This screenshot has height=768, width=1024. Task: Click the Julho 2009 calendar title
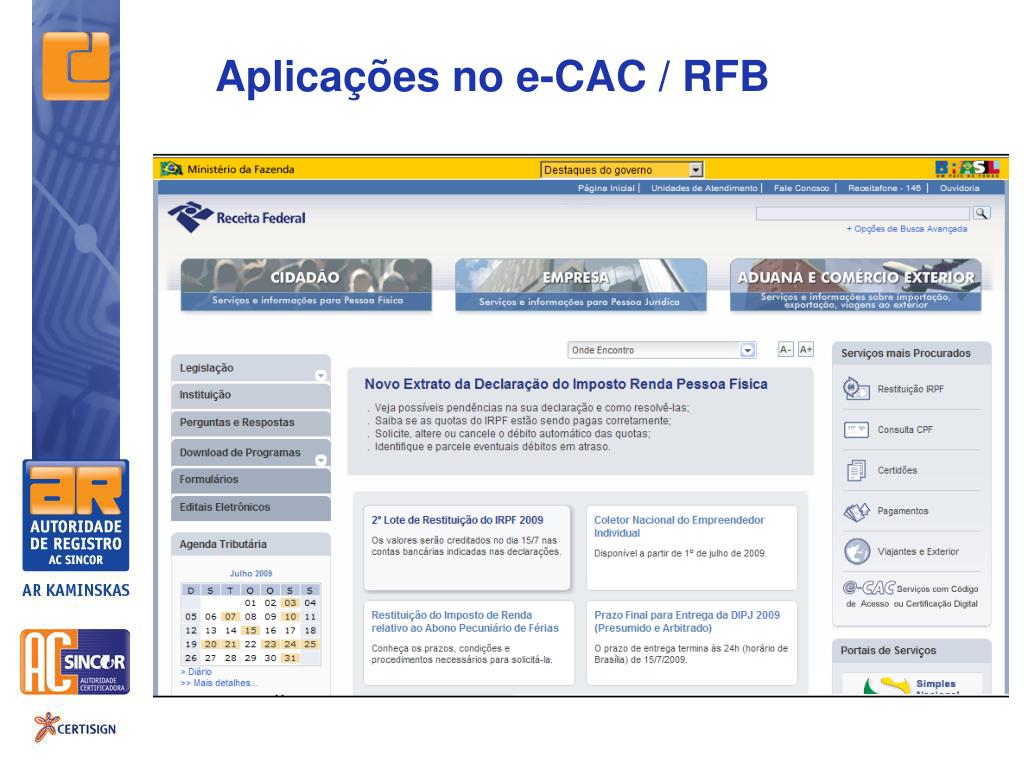click(251, 573)
